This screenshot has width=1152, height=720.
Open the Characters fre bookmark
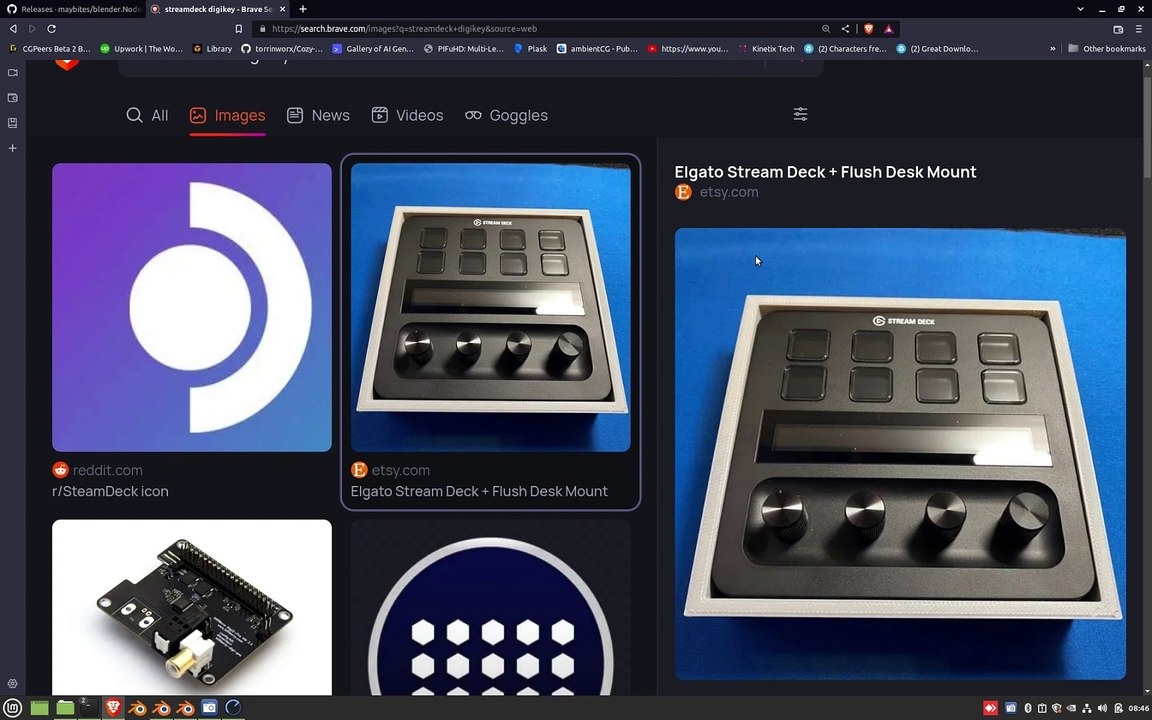846,48
